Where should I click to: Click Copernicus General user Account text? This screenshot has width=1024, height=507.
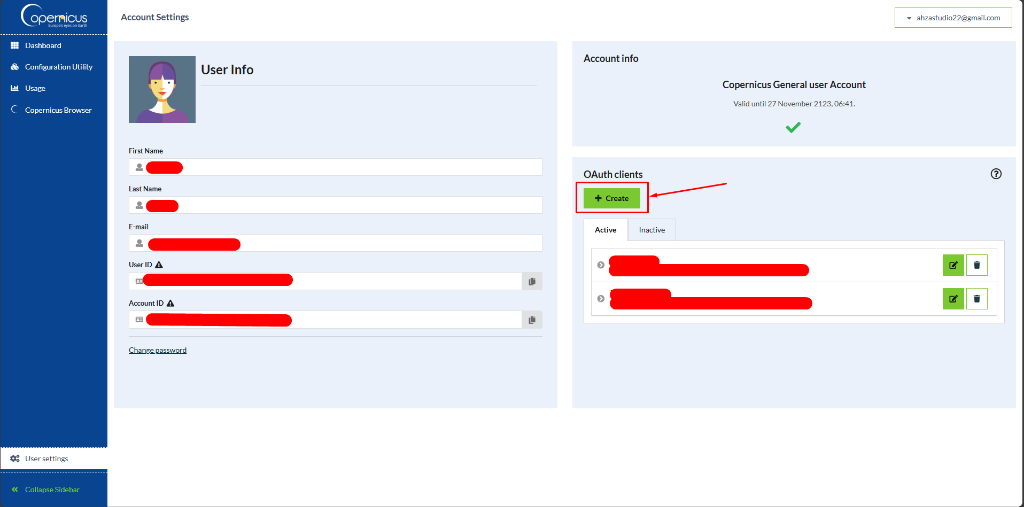click(793, 85)
